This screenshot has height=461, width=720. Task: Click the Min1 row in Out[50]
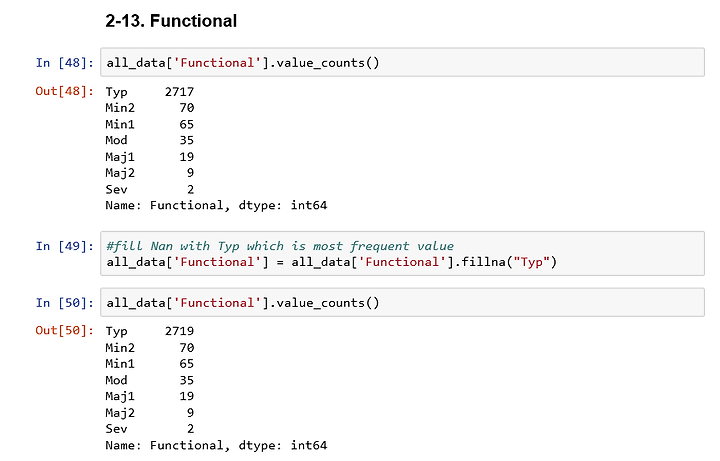[150, 364]
